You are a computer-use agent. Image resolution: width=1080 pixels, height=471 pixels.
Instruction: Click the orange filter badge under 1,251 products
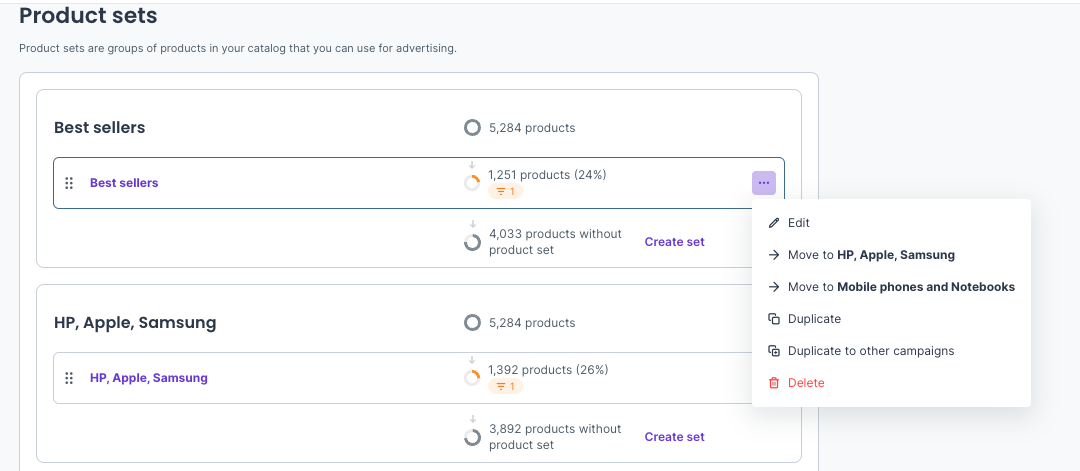pos(505,191)
